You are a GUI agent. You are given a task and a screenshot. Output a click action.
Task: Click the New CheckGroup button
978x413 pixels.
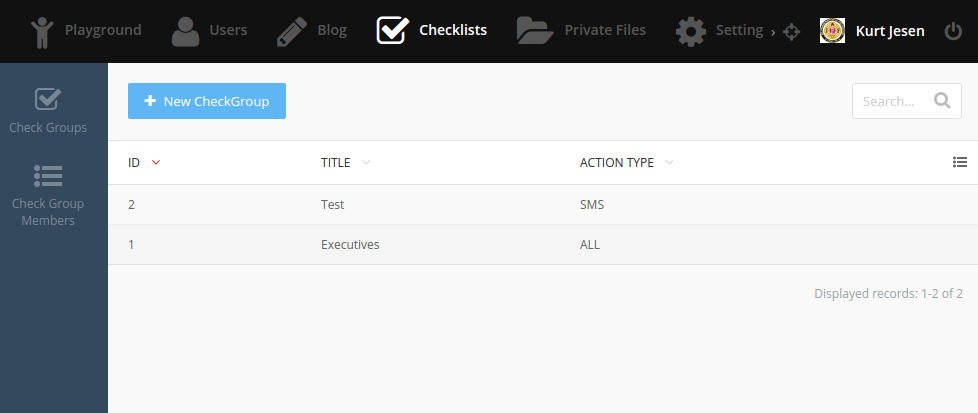(207, 101)
